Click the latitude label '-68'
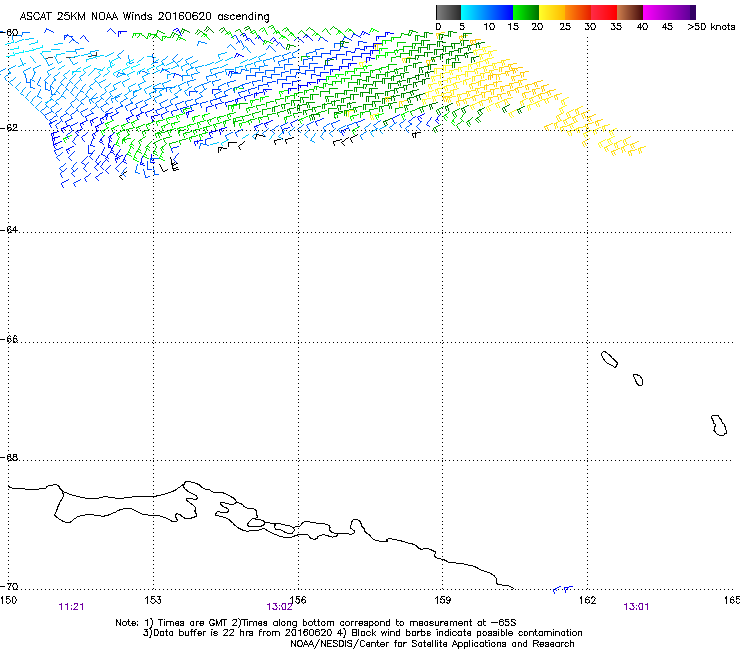The height and width of the screenshot is (650, 740). coord(9,457)
